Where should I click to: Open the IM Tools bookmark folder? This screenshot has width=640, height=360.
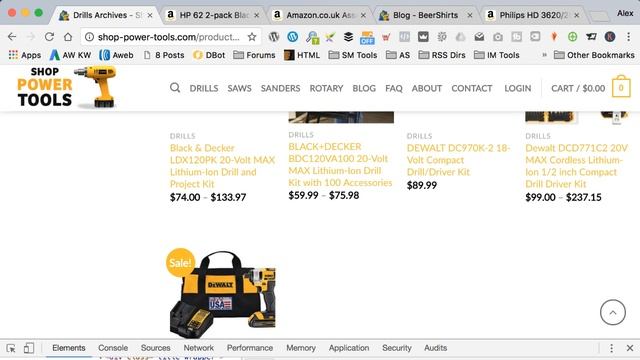(x=496, y=55)
